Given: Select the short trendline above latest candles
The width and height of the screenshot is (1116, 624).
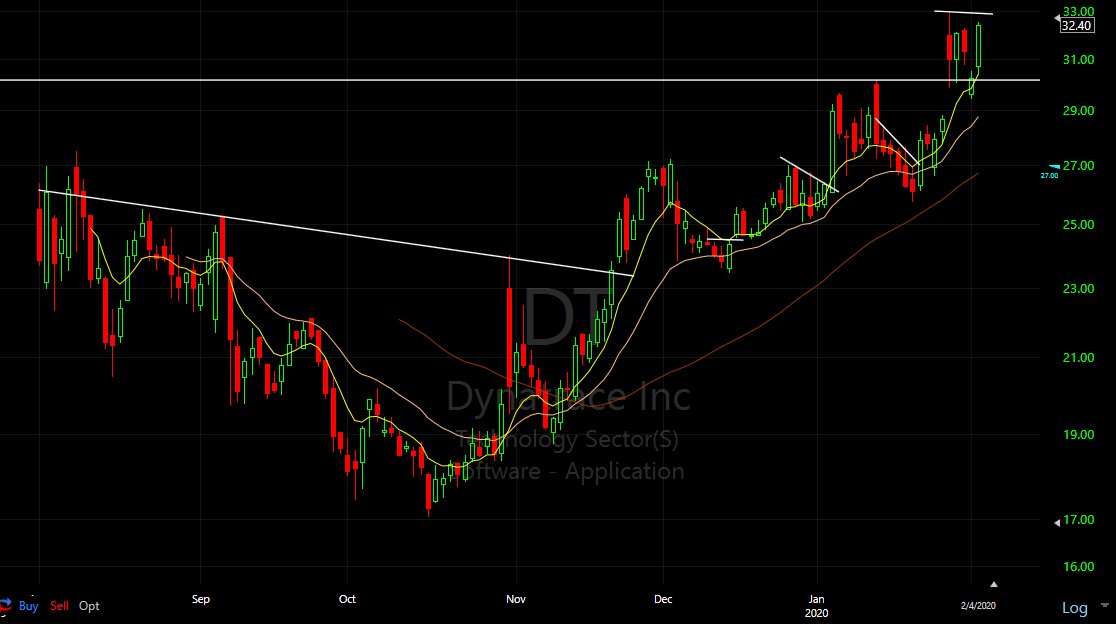Looking at the screenshot, I should 964,12.
